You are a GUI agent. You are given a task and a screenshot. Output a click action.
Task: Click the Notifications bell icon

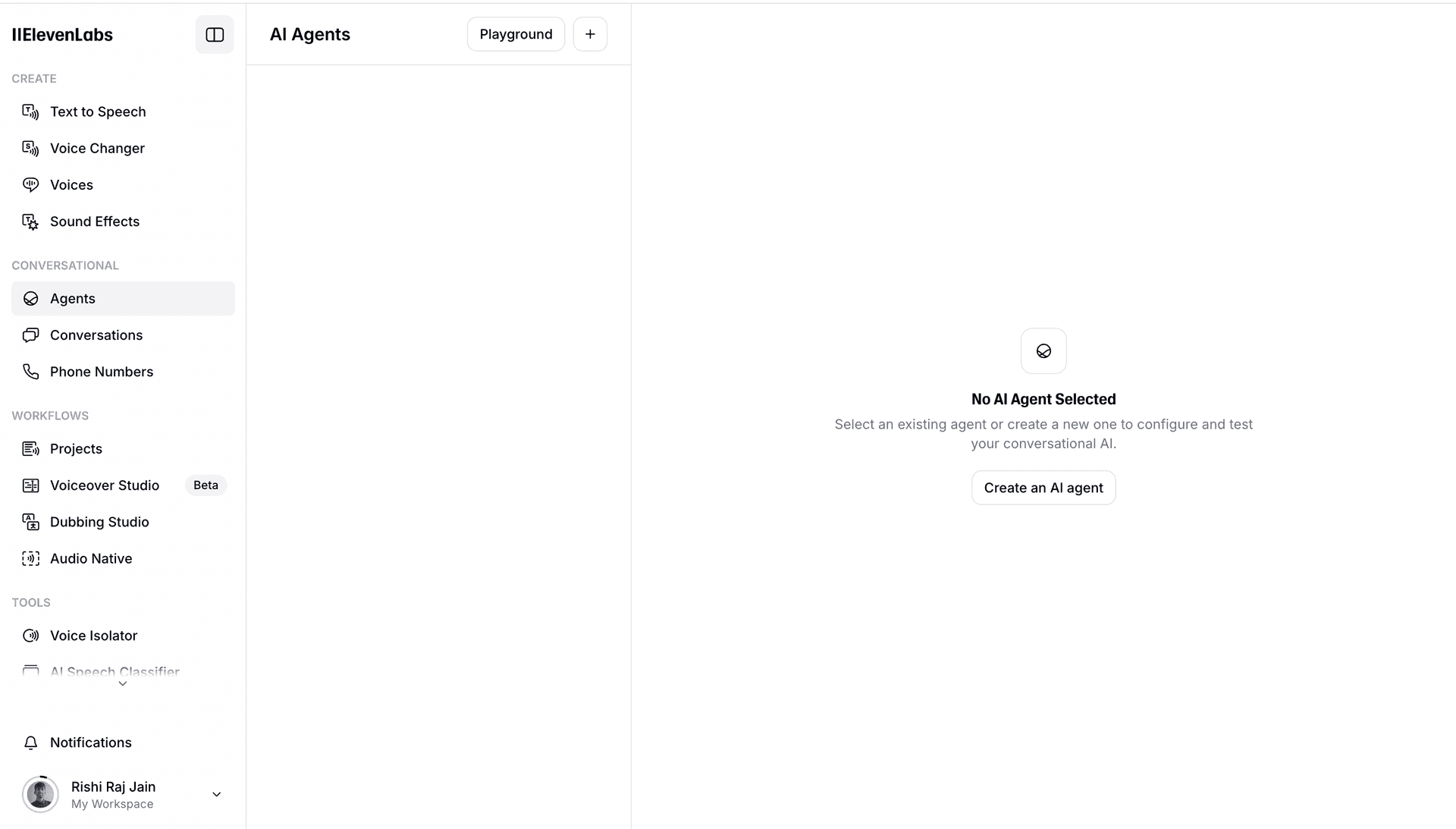click(x=30, y=743)
